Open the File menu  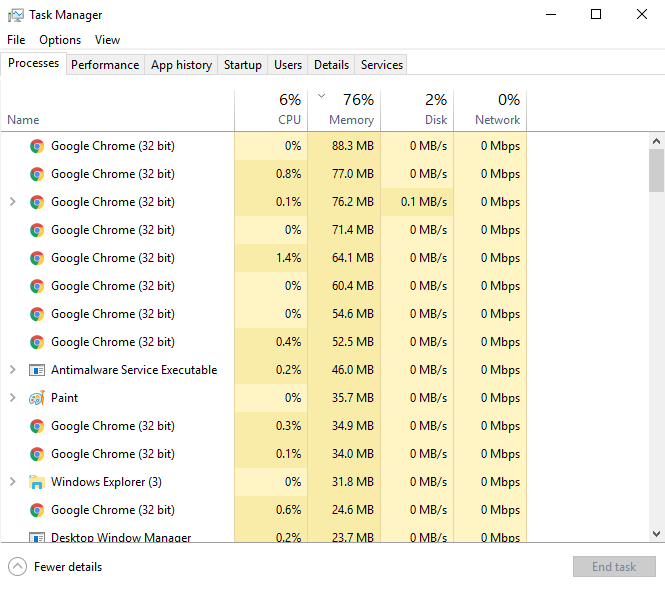pos(16,40)
